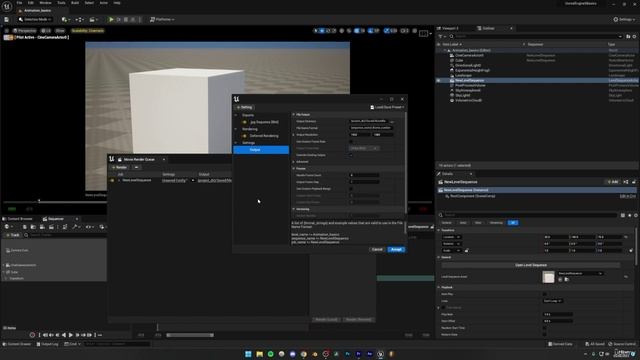
Task: Toggle the NewLevelSequence job enabled switch
Action: click(112, 180)
